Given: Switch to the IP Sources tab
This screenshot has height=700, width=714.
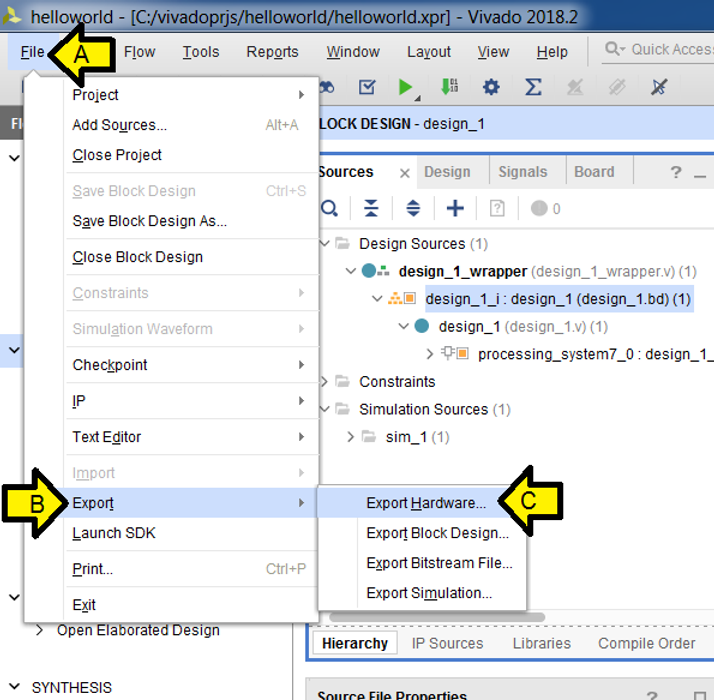Looking at the screenshot, I should [448, 643].
